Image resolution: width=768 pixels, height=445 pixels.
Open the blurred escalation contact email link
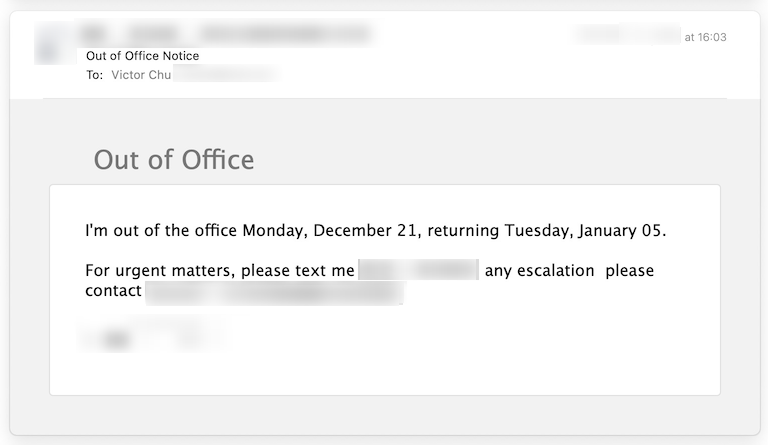[x=275, y=293]
